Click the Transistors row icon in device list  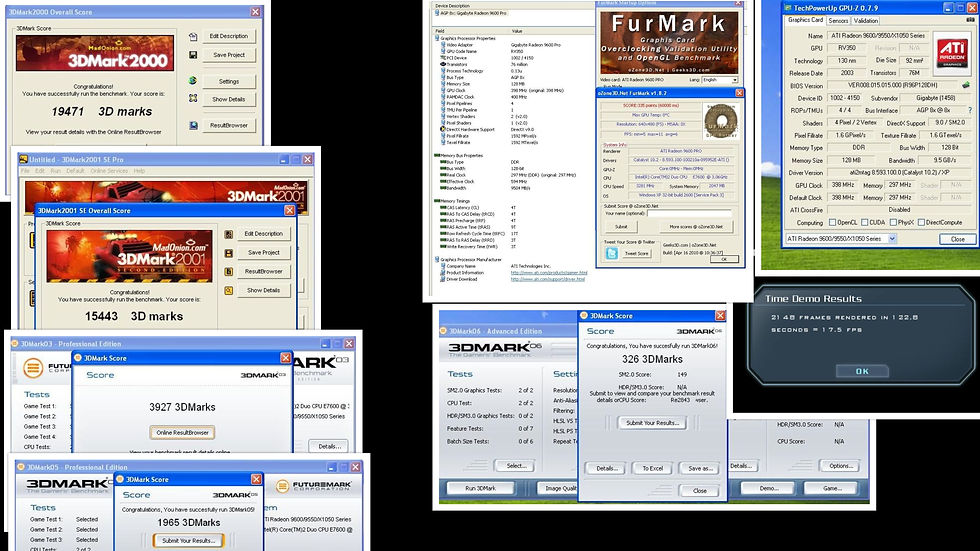point(443,64)
